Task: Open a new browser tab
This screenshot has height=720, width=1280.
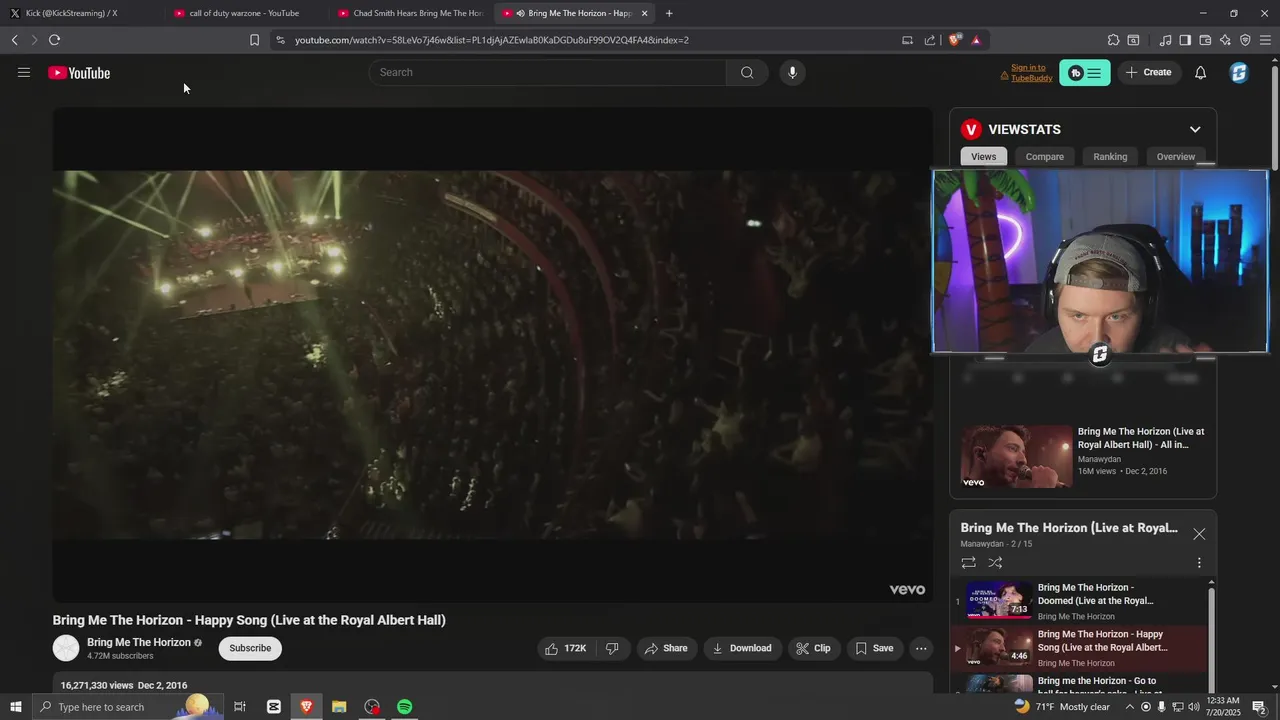Action: pyautogui.click(x=669, y=13)
